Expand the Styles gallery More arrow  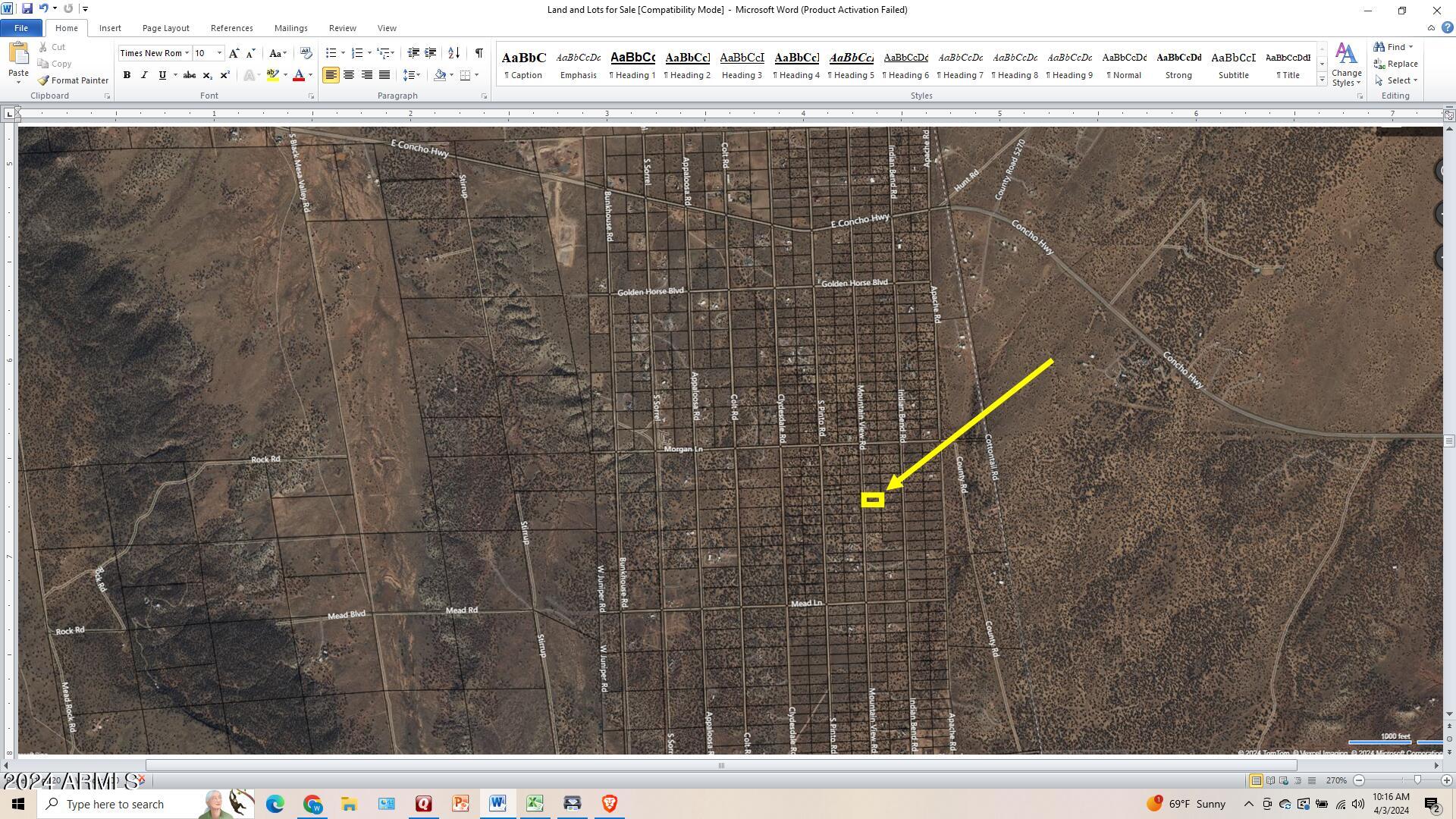1322,80
